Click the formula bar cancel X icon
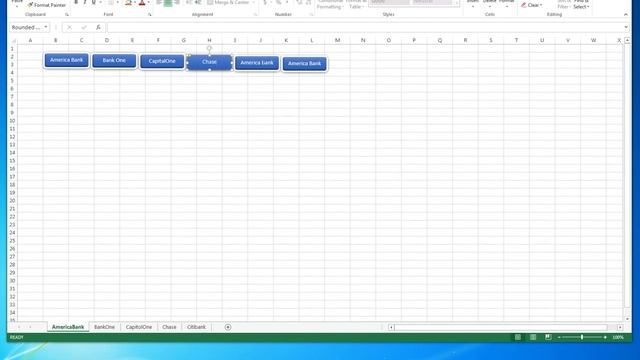The image size is (640, 360). 69,27
